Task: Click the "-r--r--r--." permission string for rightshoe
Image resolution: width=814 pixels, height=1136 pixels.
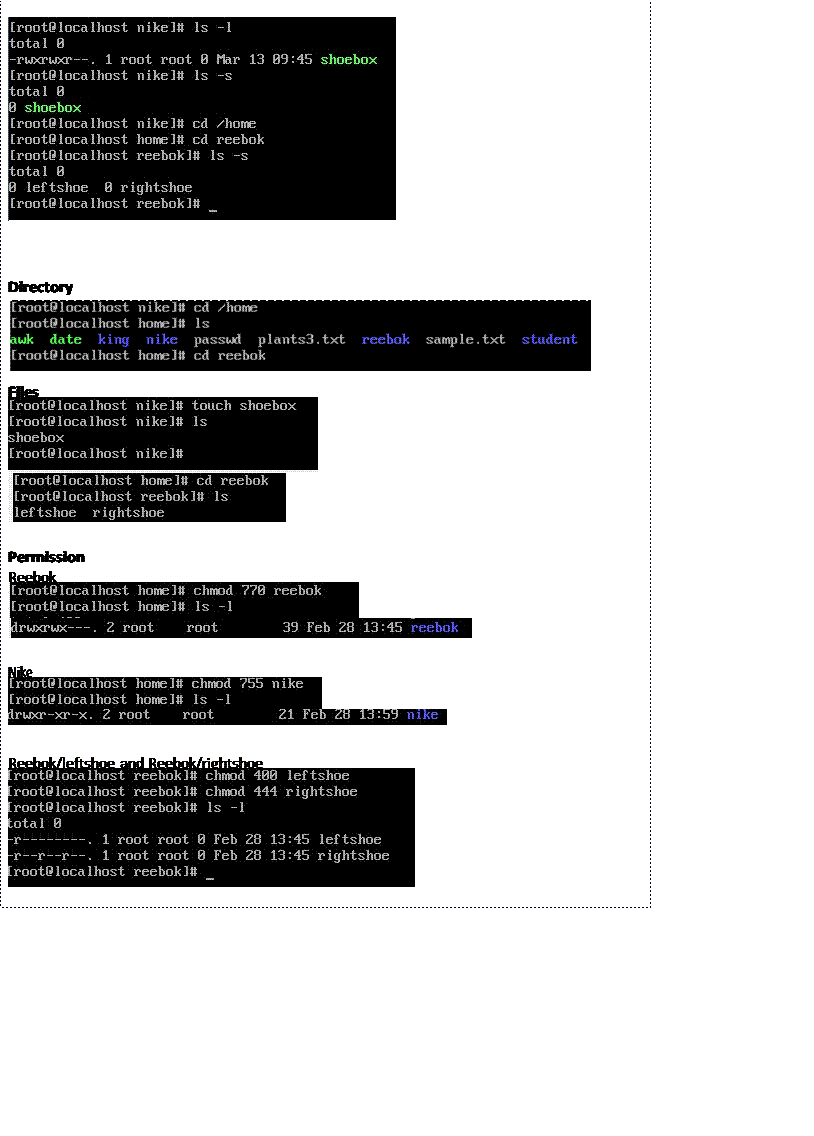Action: point(50,855)
